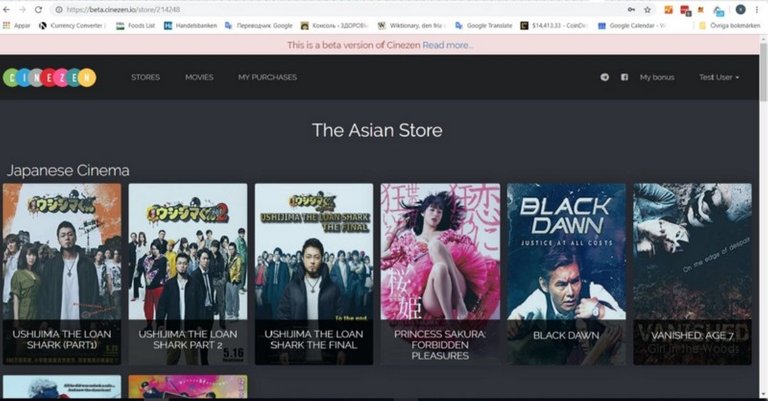The height and width of the screenshot is (401, 768).
Task: Open Ushijima the Loan Shark Part 2 poster
Action: tap(188, 274)
